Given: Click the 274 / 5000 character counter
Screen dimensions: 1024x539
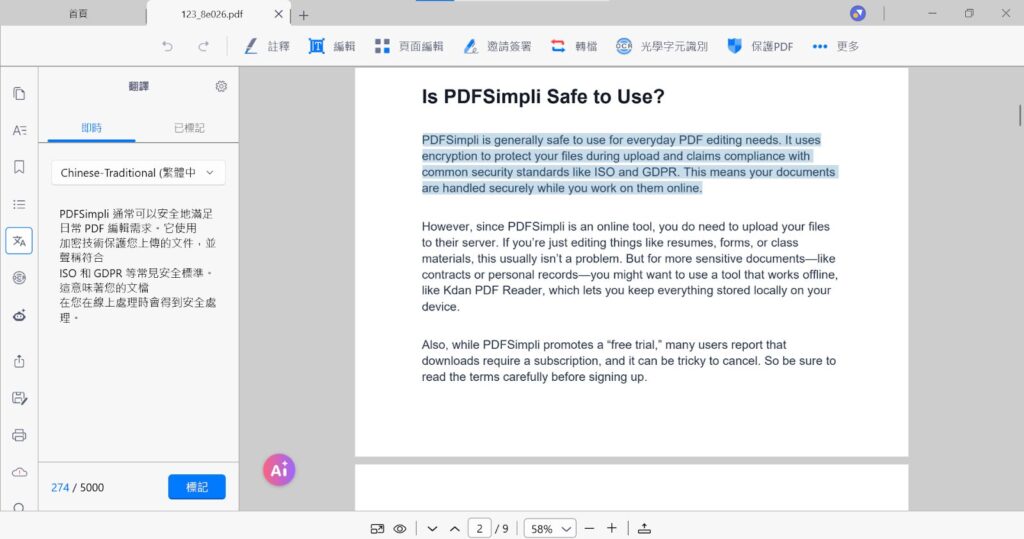Looking at the screenshot, I should click(77, 487).
